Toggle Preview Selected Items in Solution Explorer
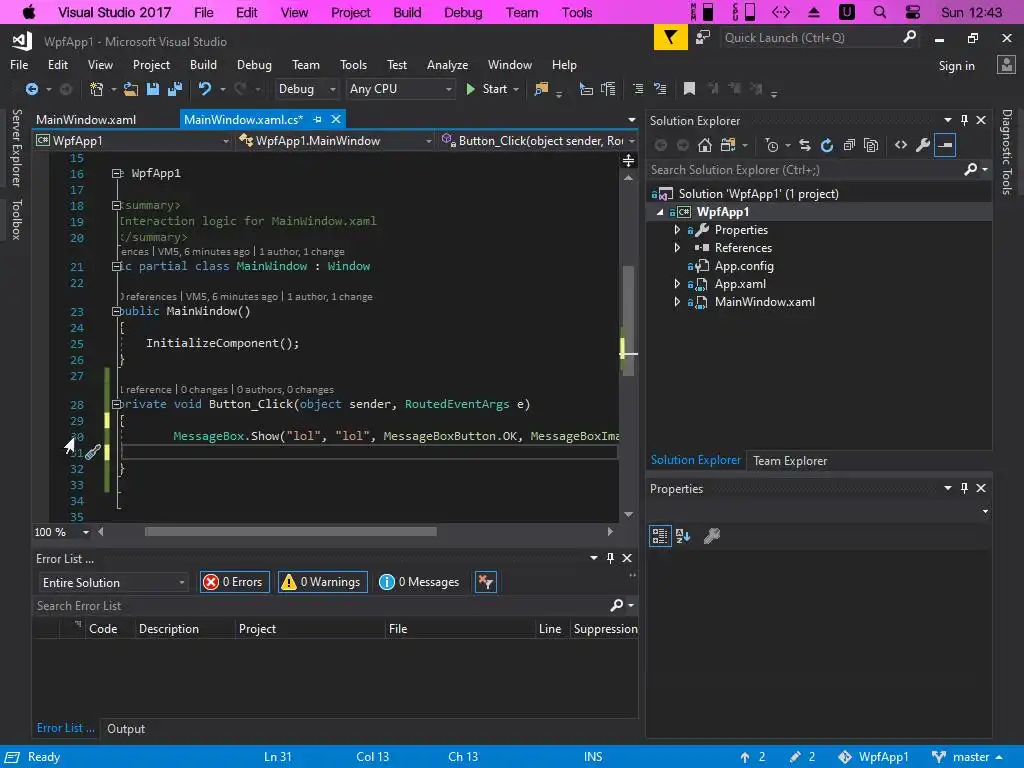Viewport: 1024px width, 768px height. 945,145
